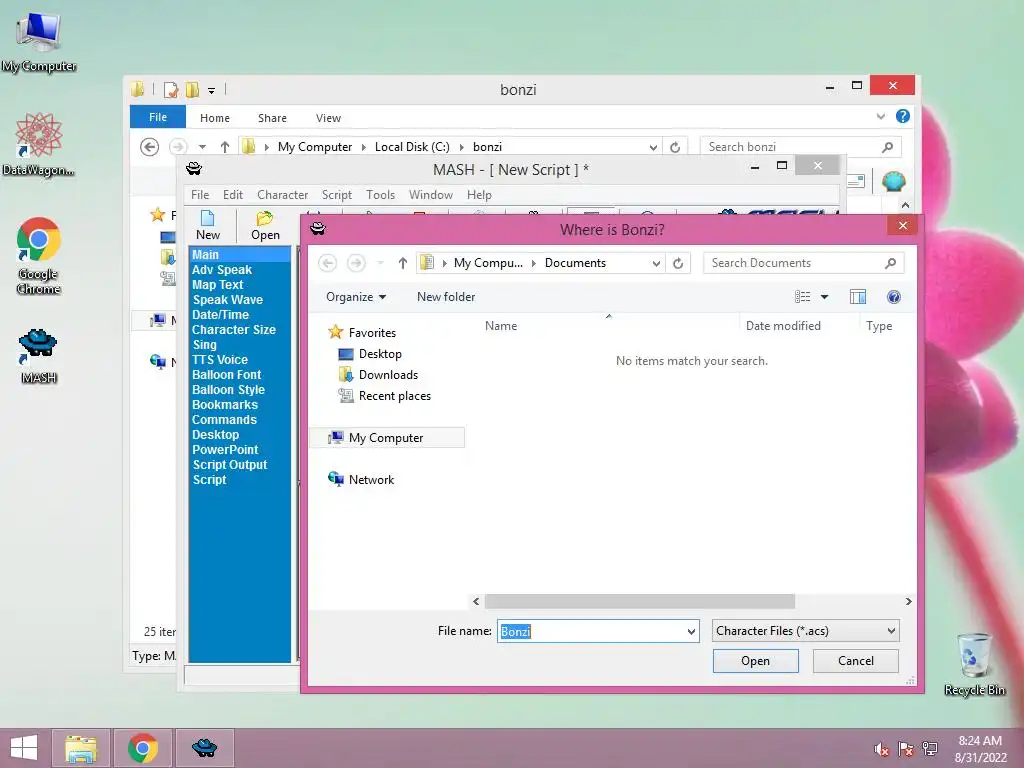1024x768 pixels.
Task: Open the MASH Tools menu
Action: (x=380, y=195)
